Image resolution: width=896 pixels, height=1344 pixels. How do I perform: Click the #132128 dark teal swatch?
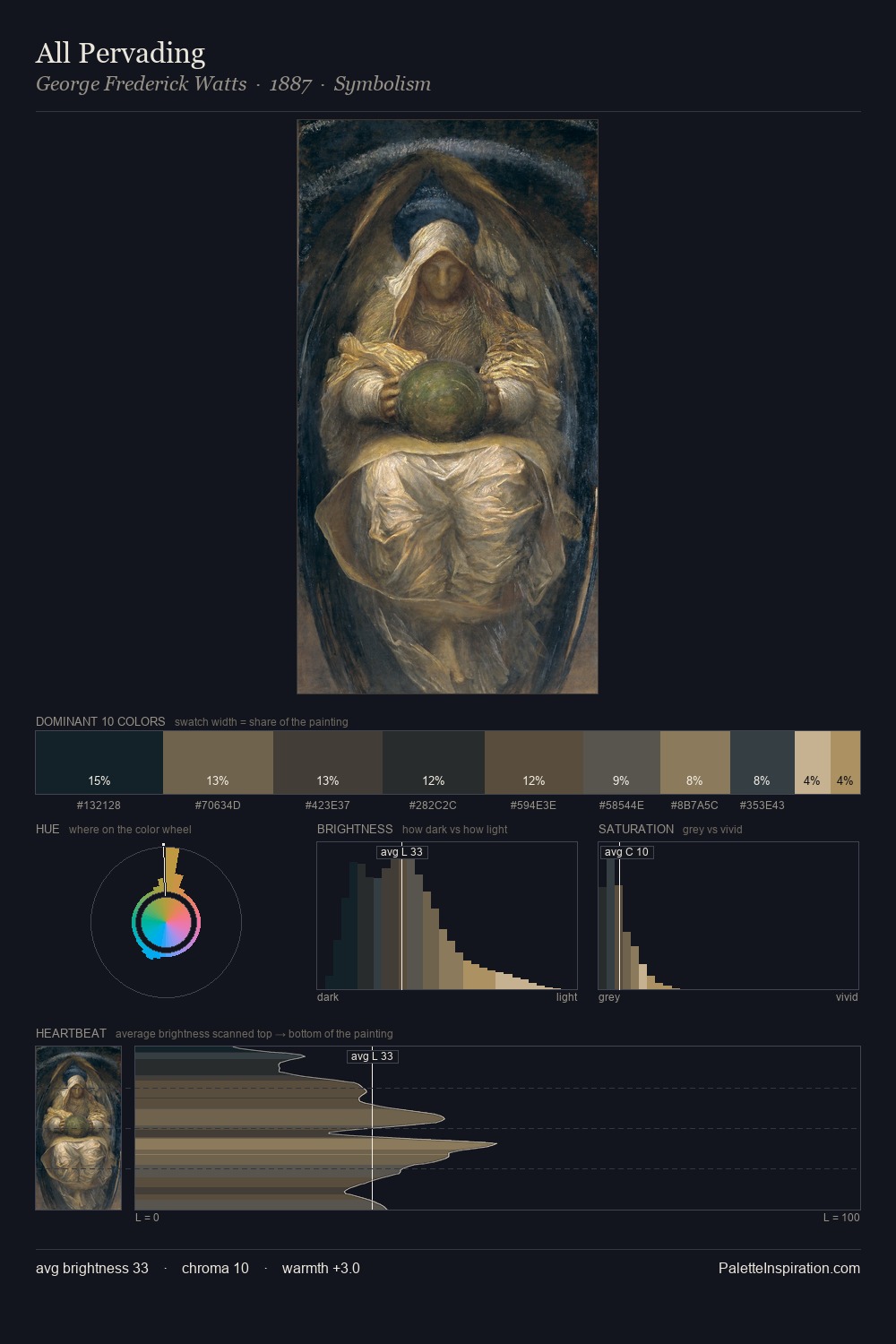(99, 762)
